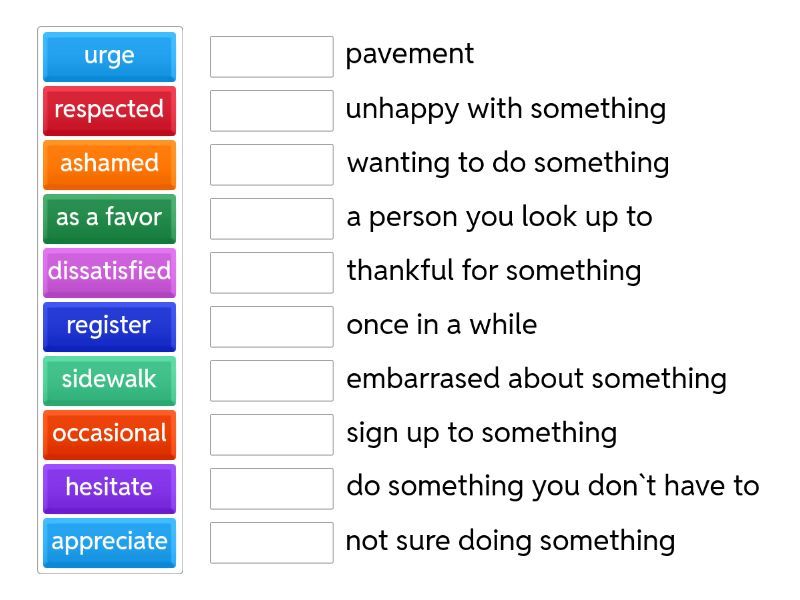Image resolution: width=800 pixels, height=600 pixels.
Task: Select the box next to 'wanting to do something'
Action: click(271, 164)
